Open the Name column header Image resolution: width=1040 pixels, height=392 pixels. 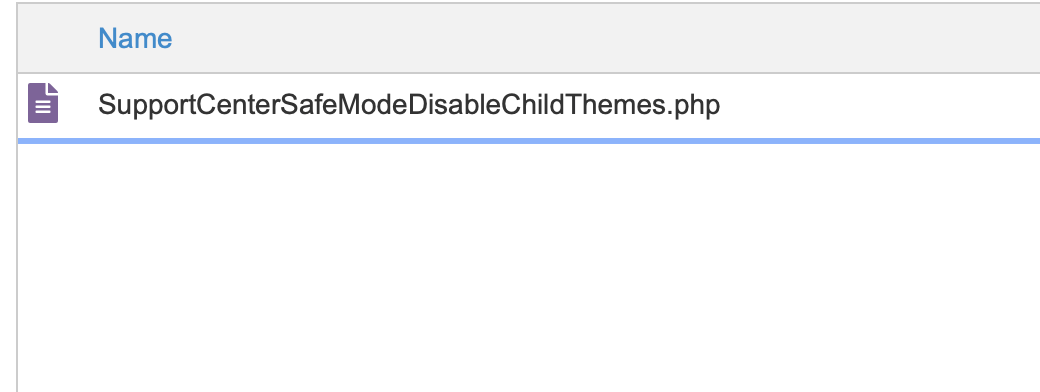coord(135,38)
